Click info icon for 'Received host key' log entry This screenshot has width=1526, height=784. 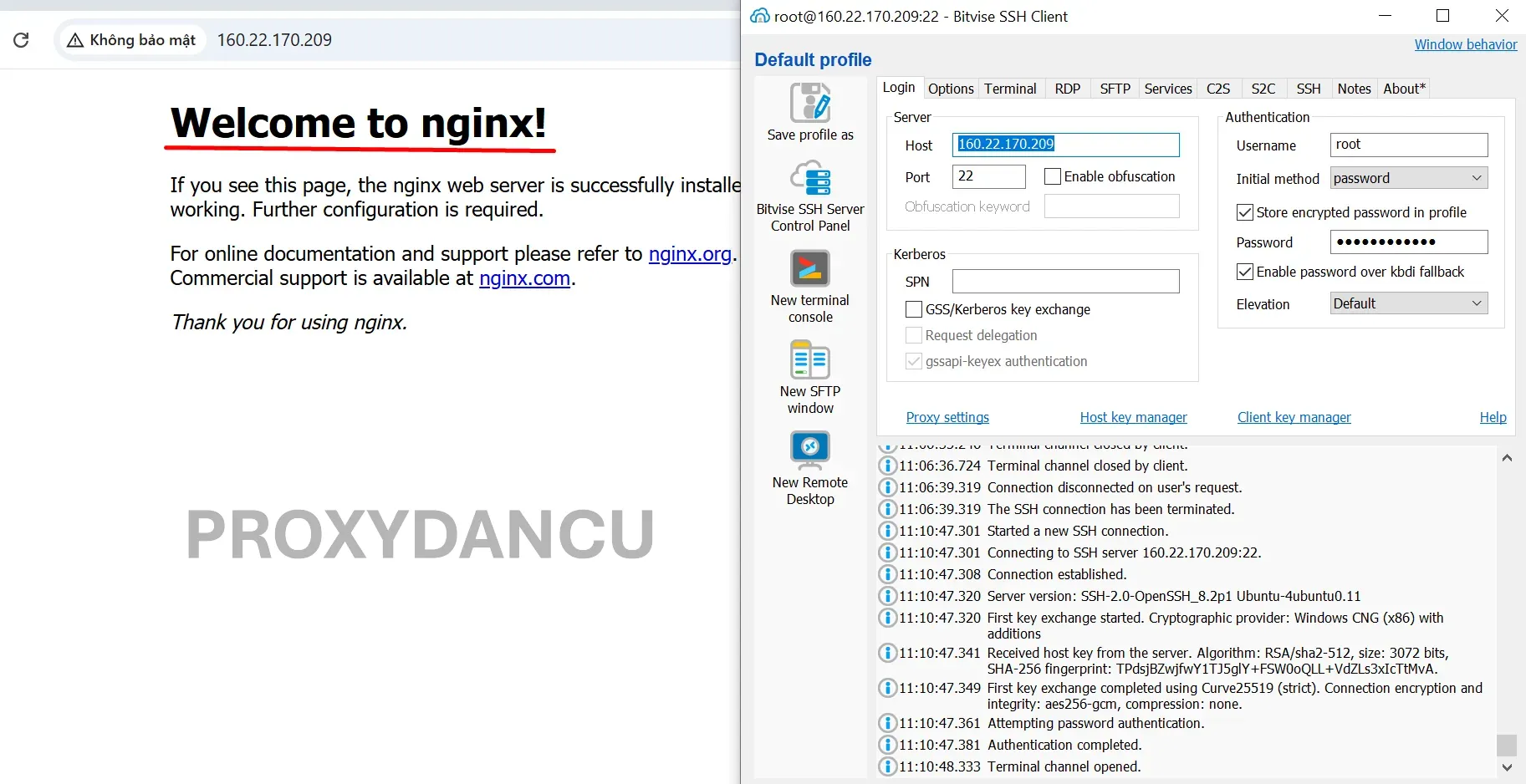(888, 653)
